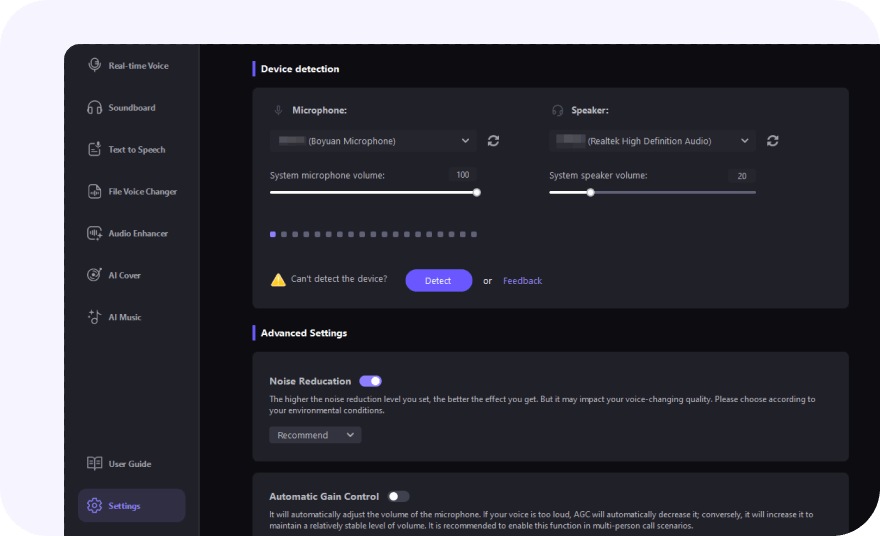Click the Noise Reducation label text
This screenshot has height=536, width=880.
[310, 381]
